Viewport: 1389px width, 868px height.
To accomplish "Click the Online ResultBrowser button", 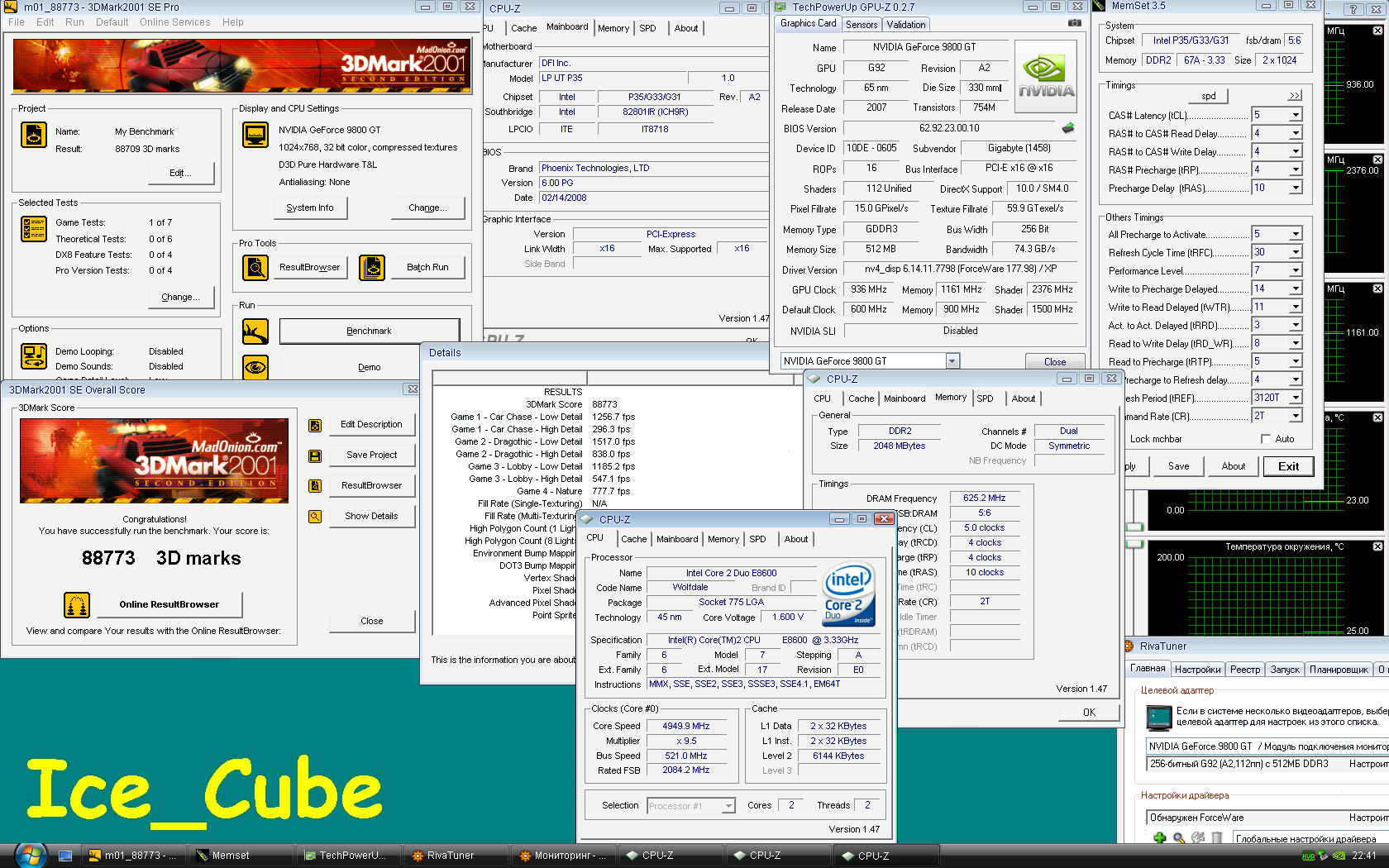I will [x=169, y=604].
